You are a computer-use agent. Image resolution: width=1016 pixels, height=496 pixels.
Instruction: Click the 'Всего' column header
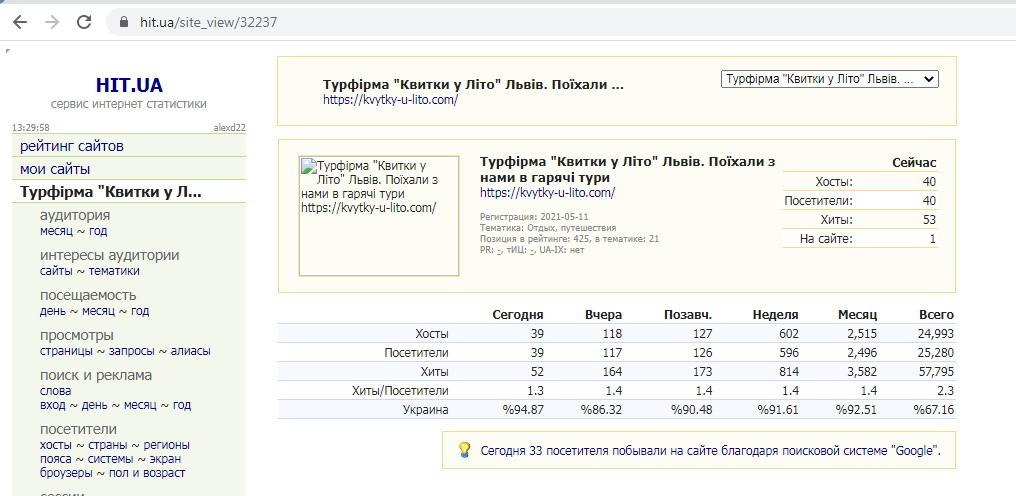[936, 315]
